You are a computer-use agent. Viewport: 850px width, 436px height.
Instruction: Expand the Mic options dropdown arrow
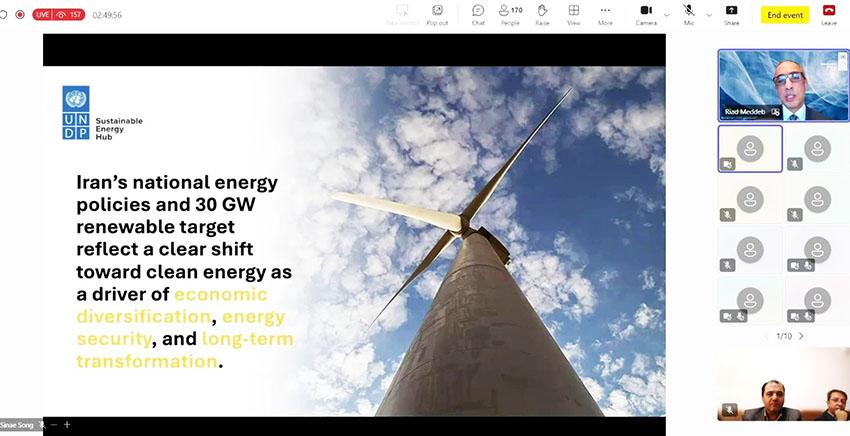click(x=709, y=15)
